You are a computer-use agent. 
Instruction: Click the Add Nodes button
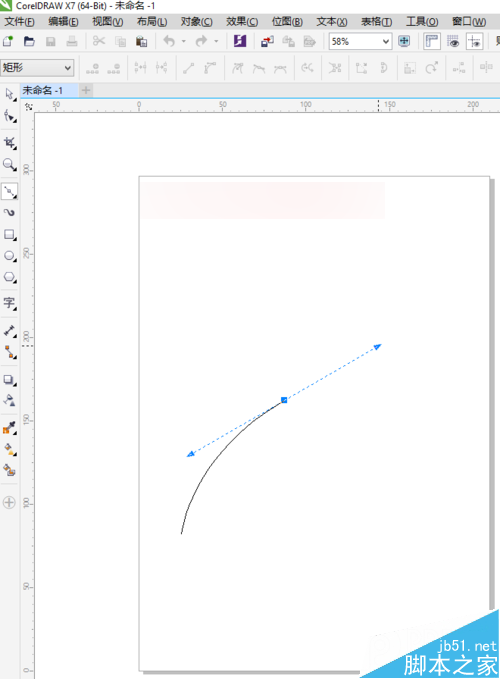pos(92,68)
